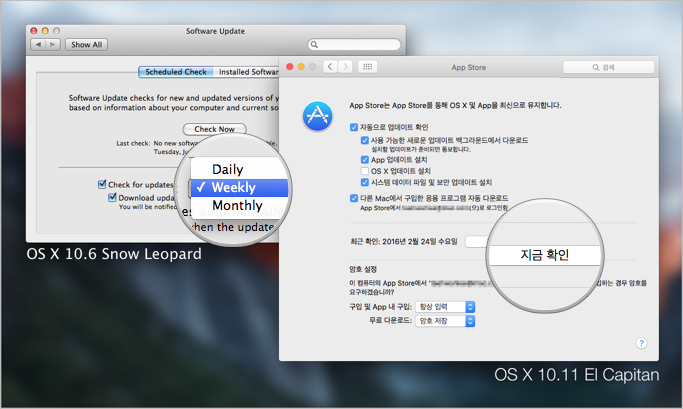Image resolution: width=683 pixels, height=409 pixels.
Task: Click the Check Now button
Action: [x=214, y=129]
